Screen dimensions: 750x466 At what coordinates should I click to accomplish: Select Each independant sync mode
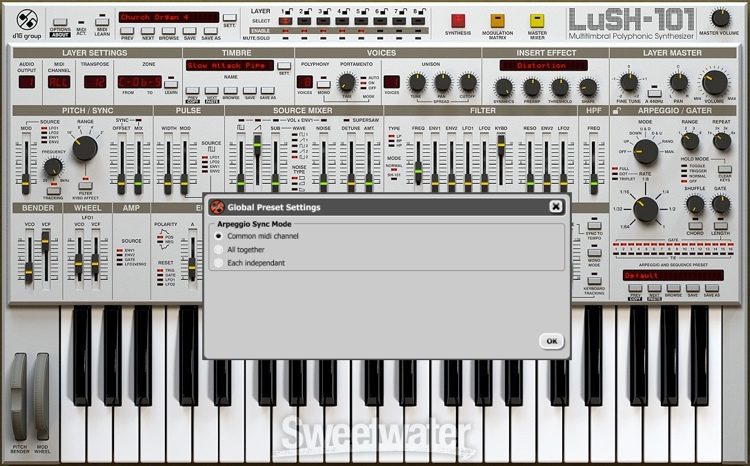click(x=219, y=263)
